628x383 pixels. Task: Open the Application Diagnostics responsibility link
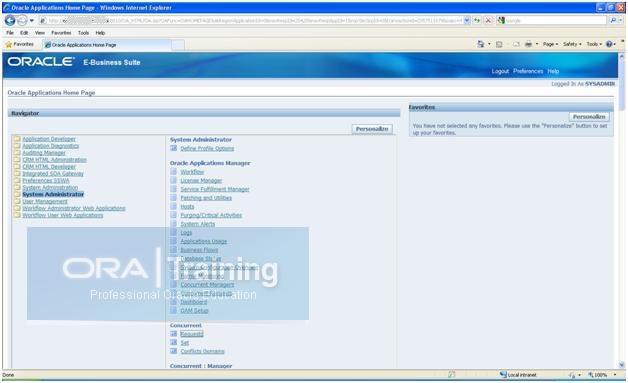50,146
